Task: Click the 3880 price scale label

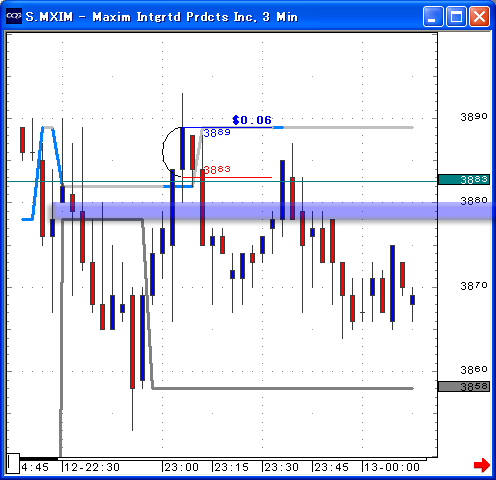Action: pos(474,201)
